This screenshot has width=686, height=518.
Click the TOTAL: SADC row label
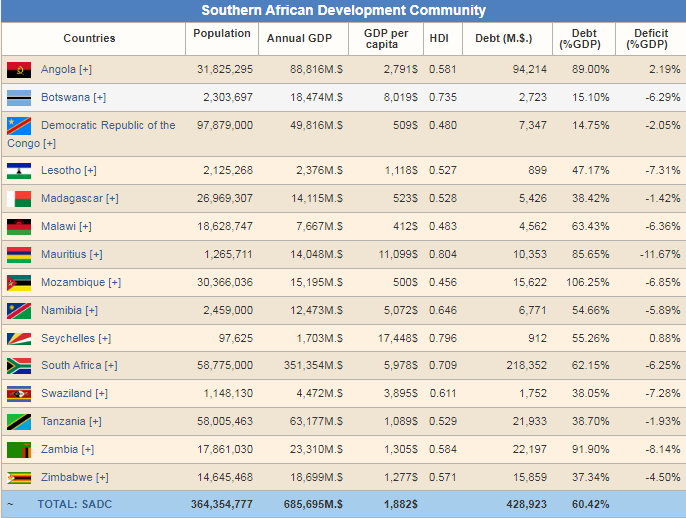[74, 504]
